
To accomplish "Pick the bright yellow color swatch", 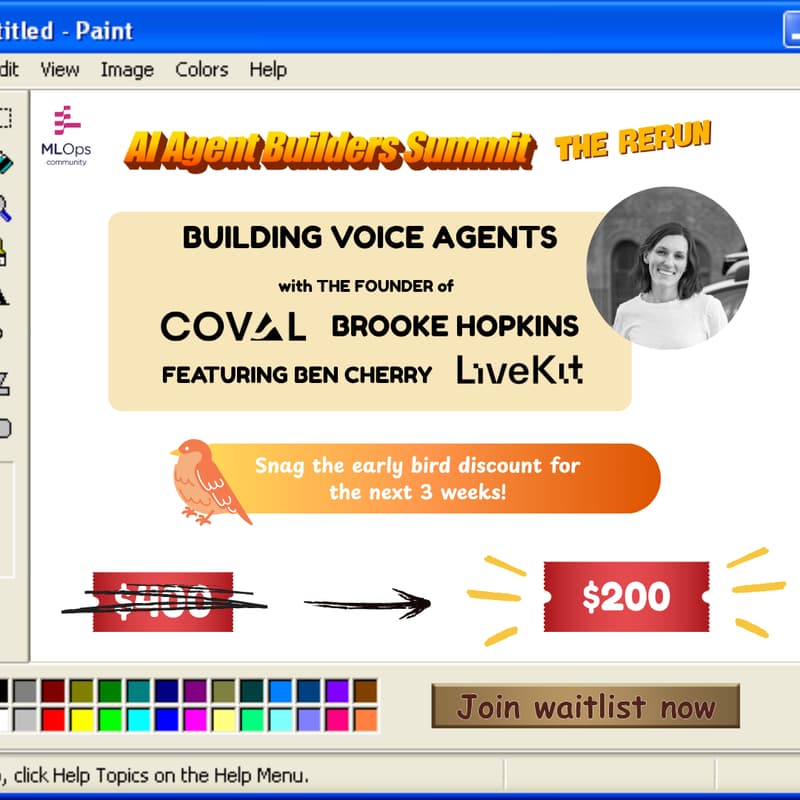I will pos(82,719).
